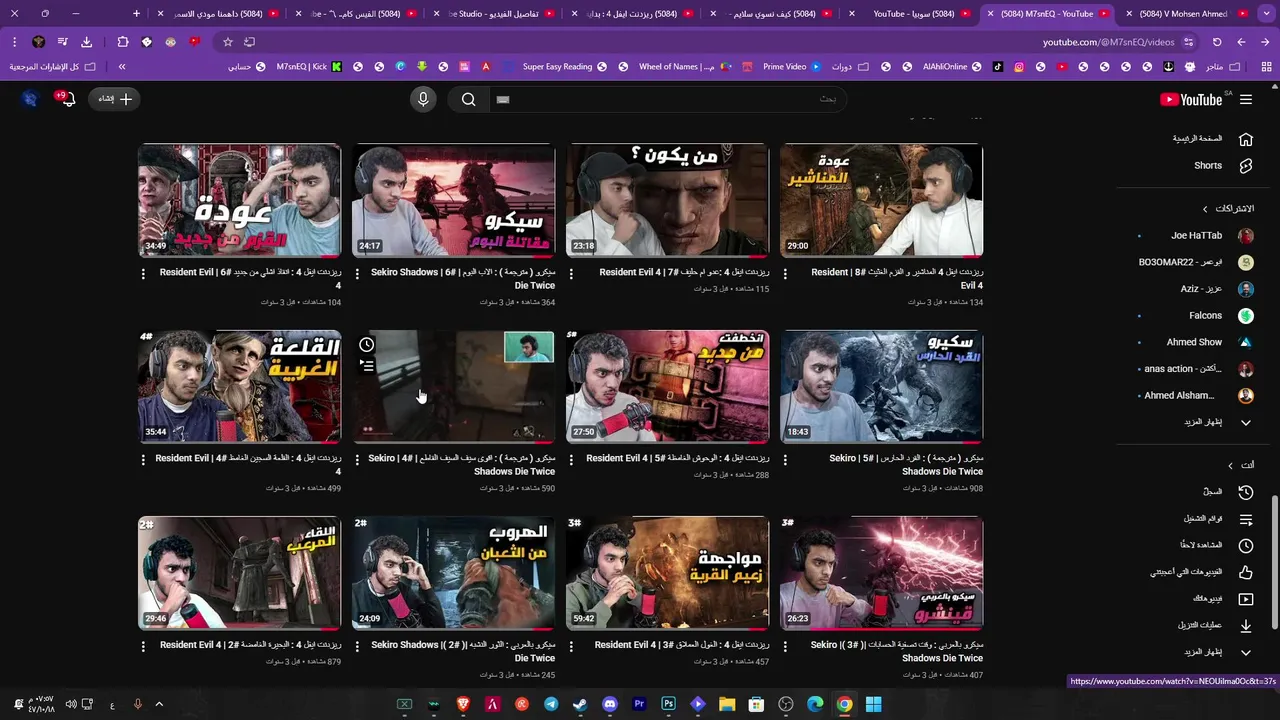Open the extensions puzzle menu
Screen dimensions: 1280x720
pyautogui.click(x=123, y=42)
